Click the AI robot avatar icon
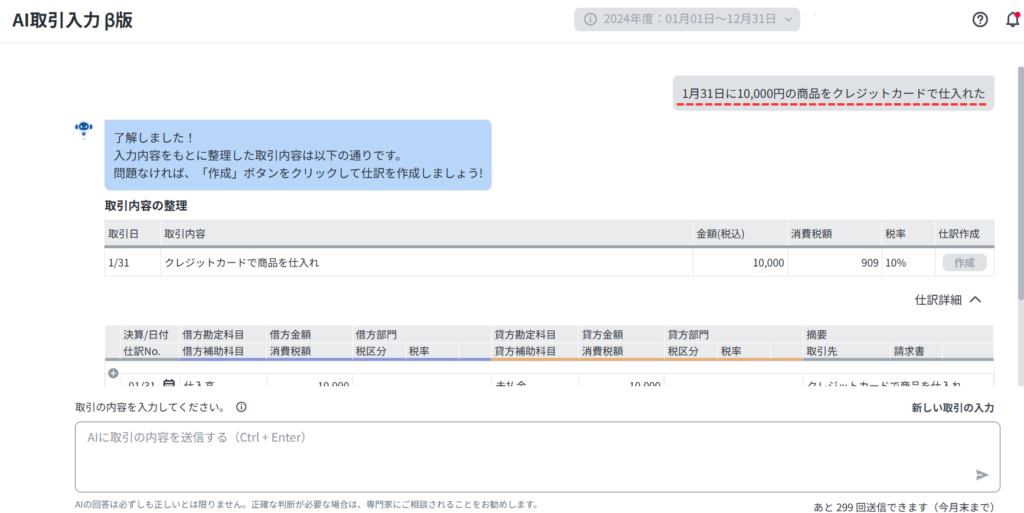Viewport: 1024px width, 513px height. [84, 128]
